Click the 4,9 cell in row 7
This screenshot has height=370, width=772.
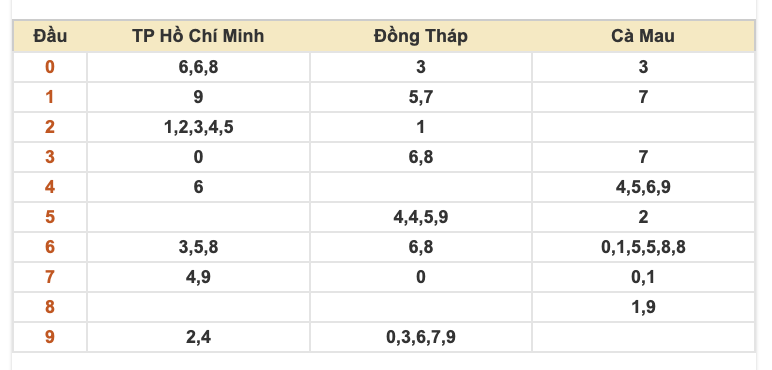point(198,277)
